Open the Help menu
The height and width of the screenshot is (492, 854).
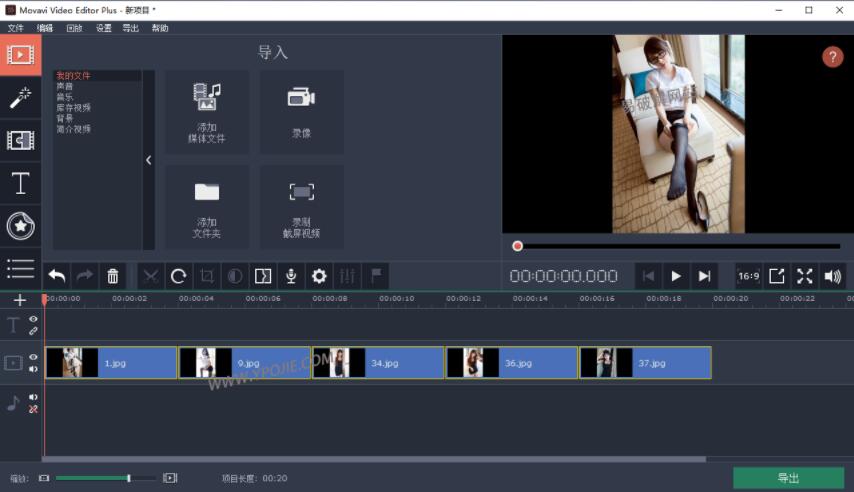(160, 28)
